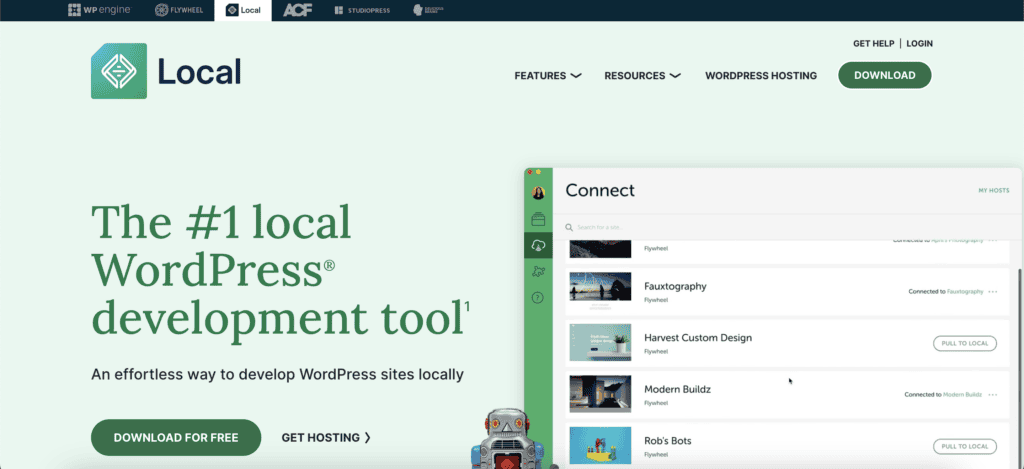Open the Harvest Custom Design thumbnail
Viewport: 1024px width, 469px height.
point(600,342)
